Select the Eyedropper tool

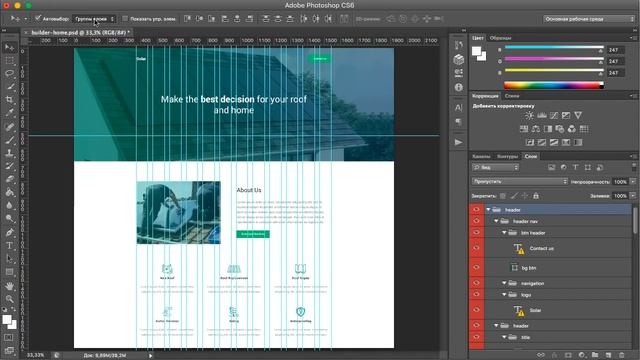pos(9,113)
